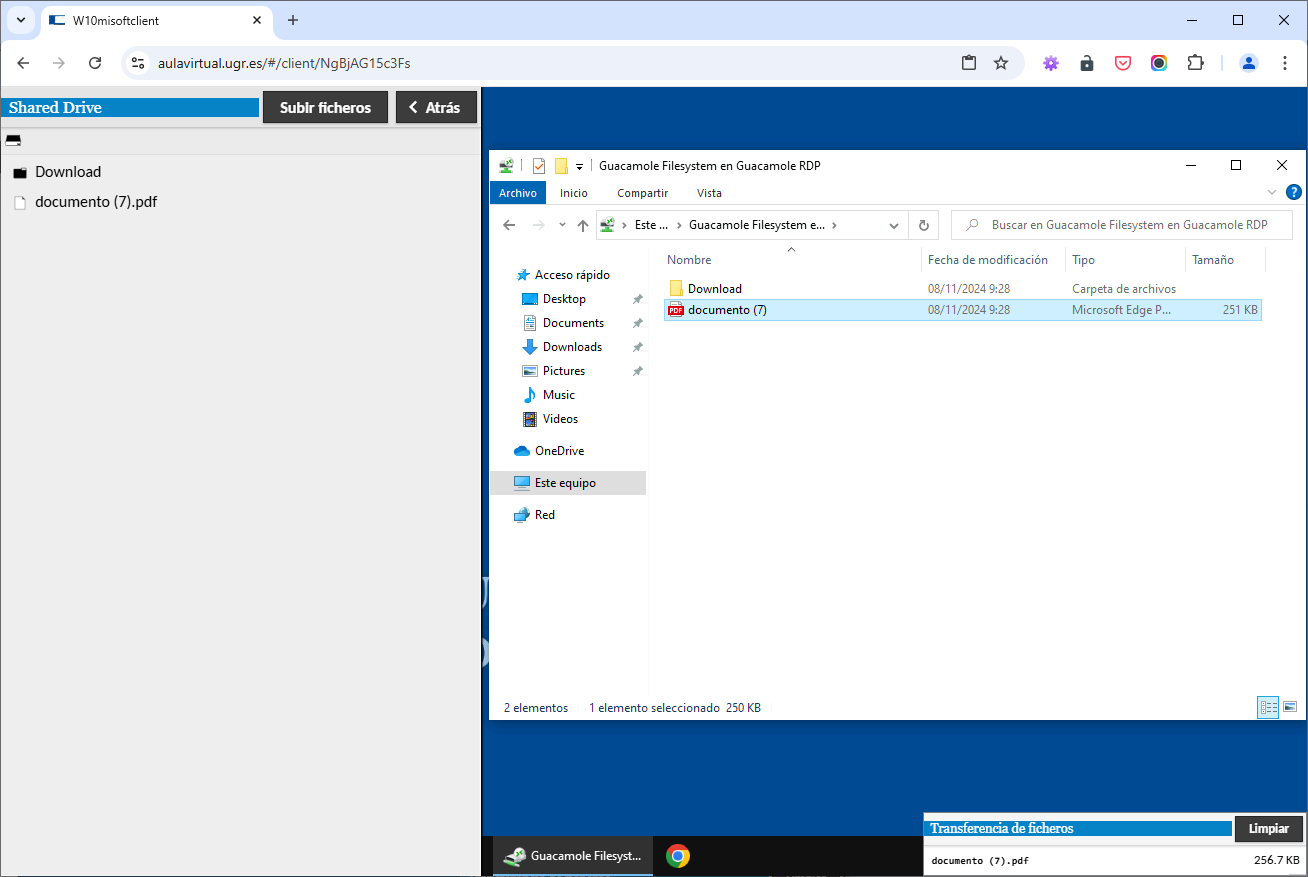Select documento (7) PDF file row
This screenshot has width=1308, height=877.
click(963, 310)
